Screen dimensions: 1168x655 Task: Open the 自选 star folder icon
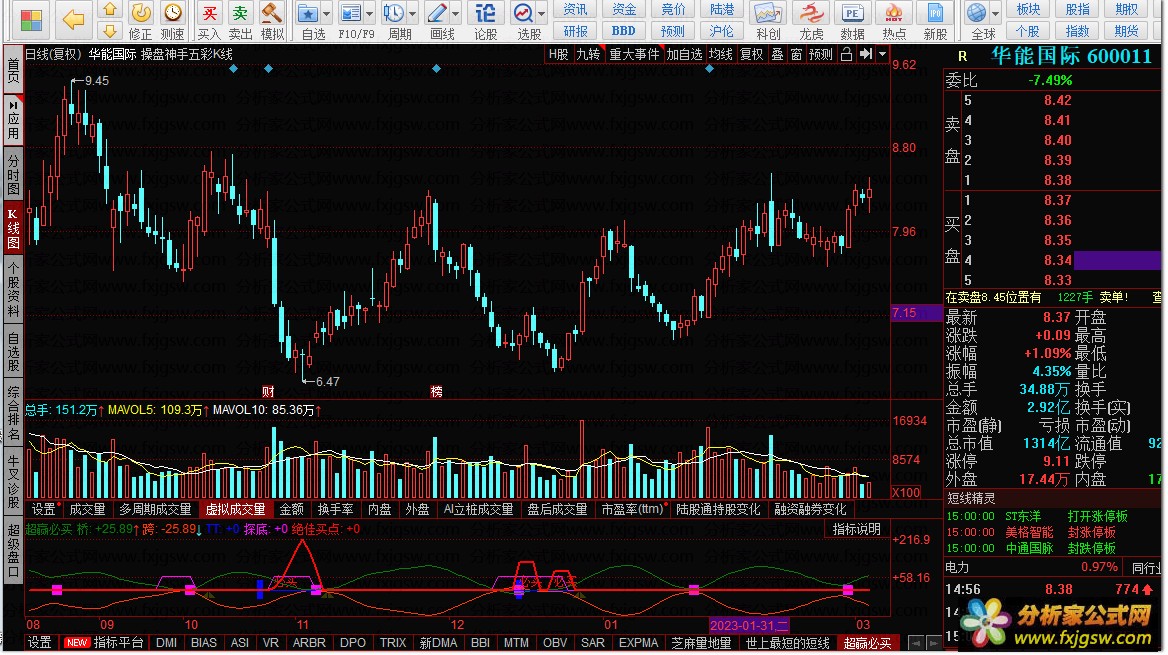coord(308,13)
